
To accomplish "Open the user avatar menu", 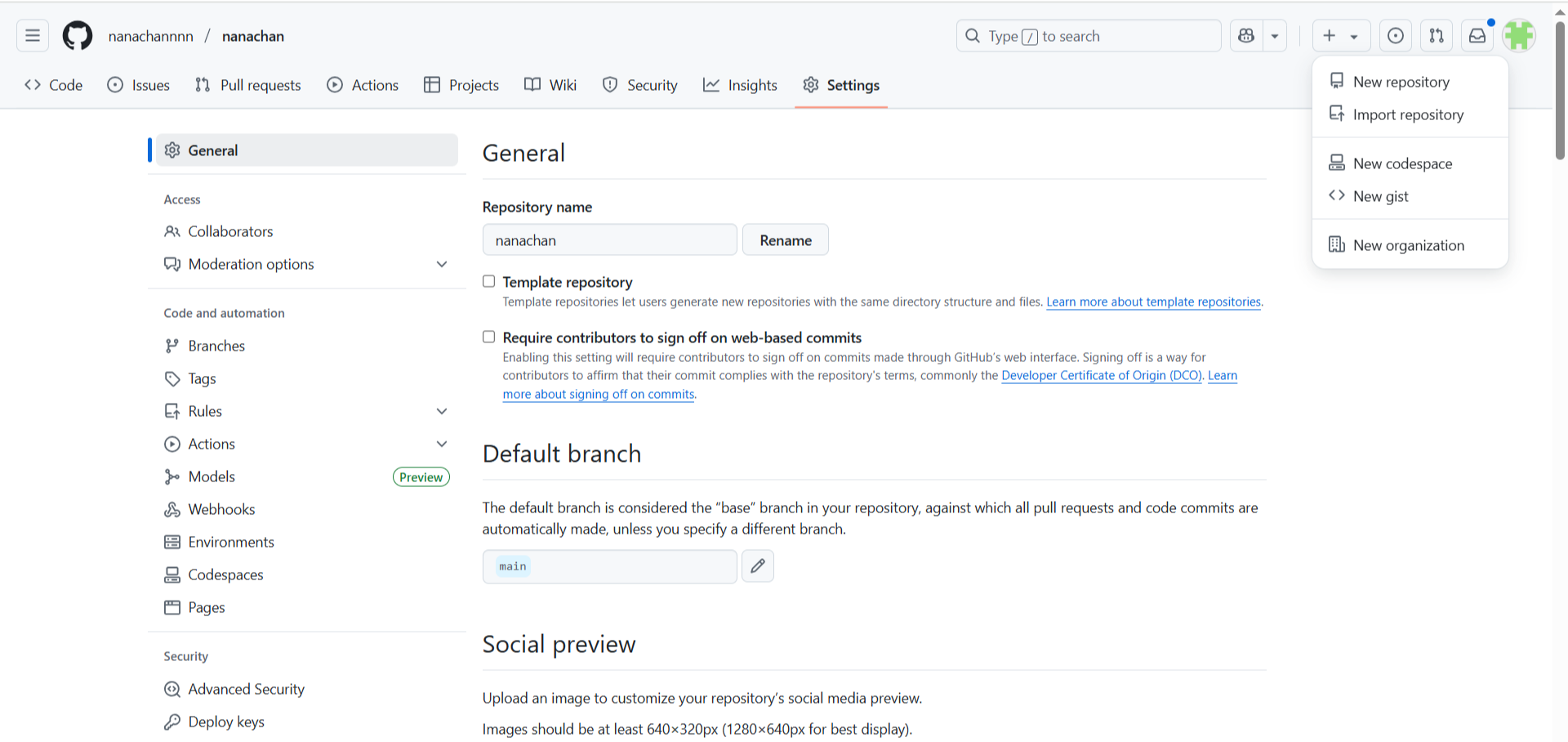I will pyautogui.click(x=1519, y=36).
